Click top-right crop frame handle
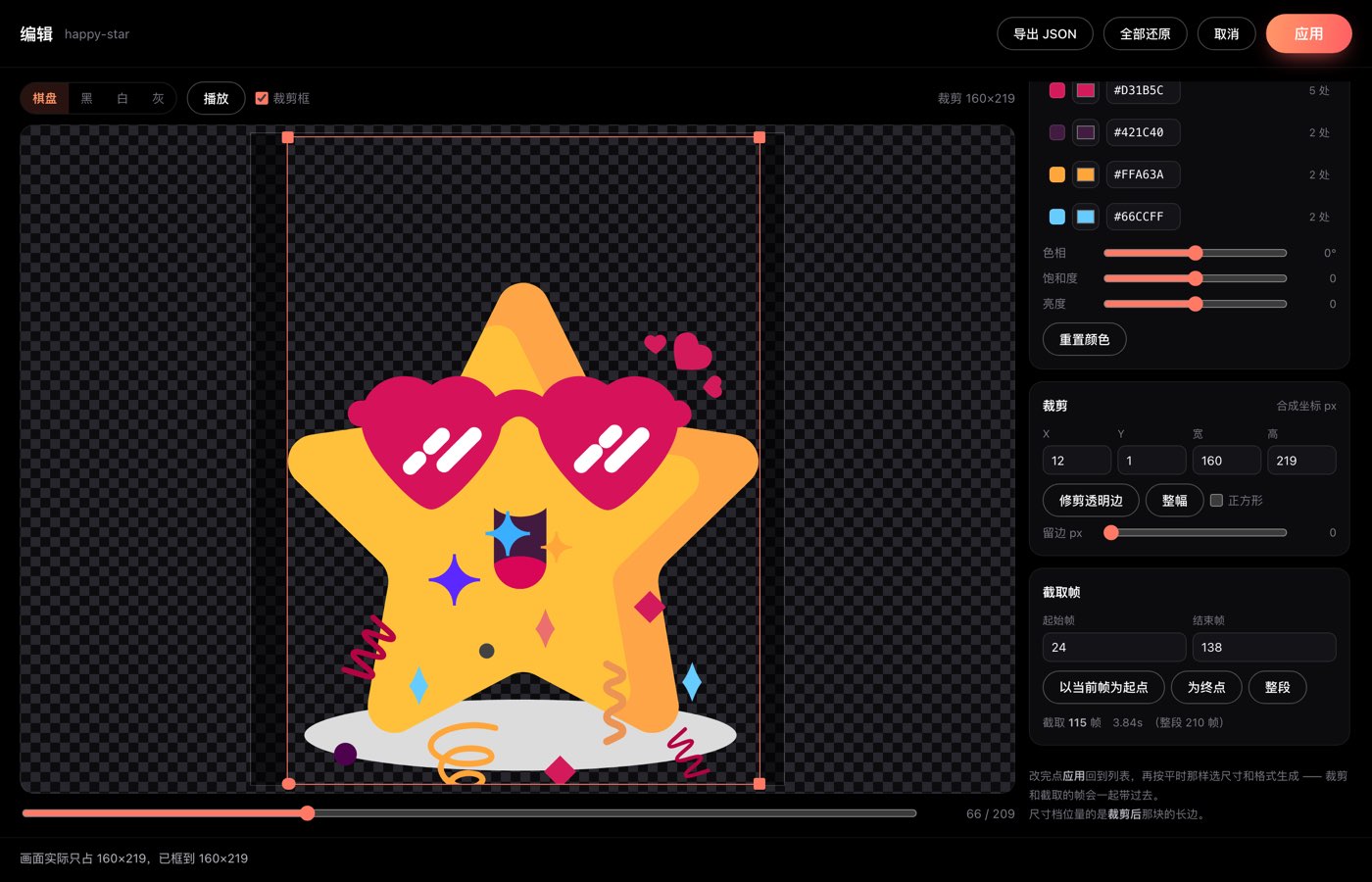 click(759, 137)
